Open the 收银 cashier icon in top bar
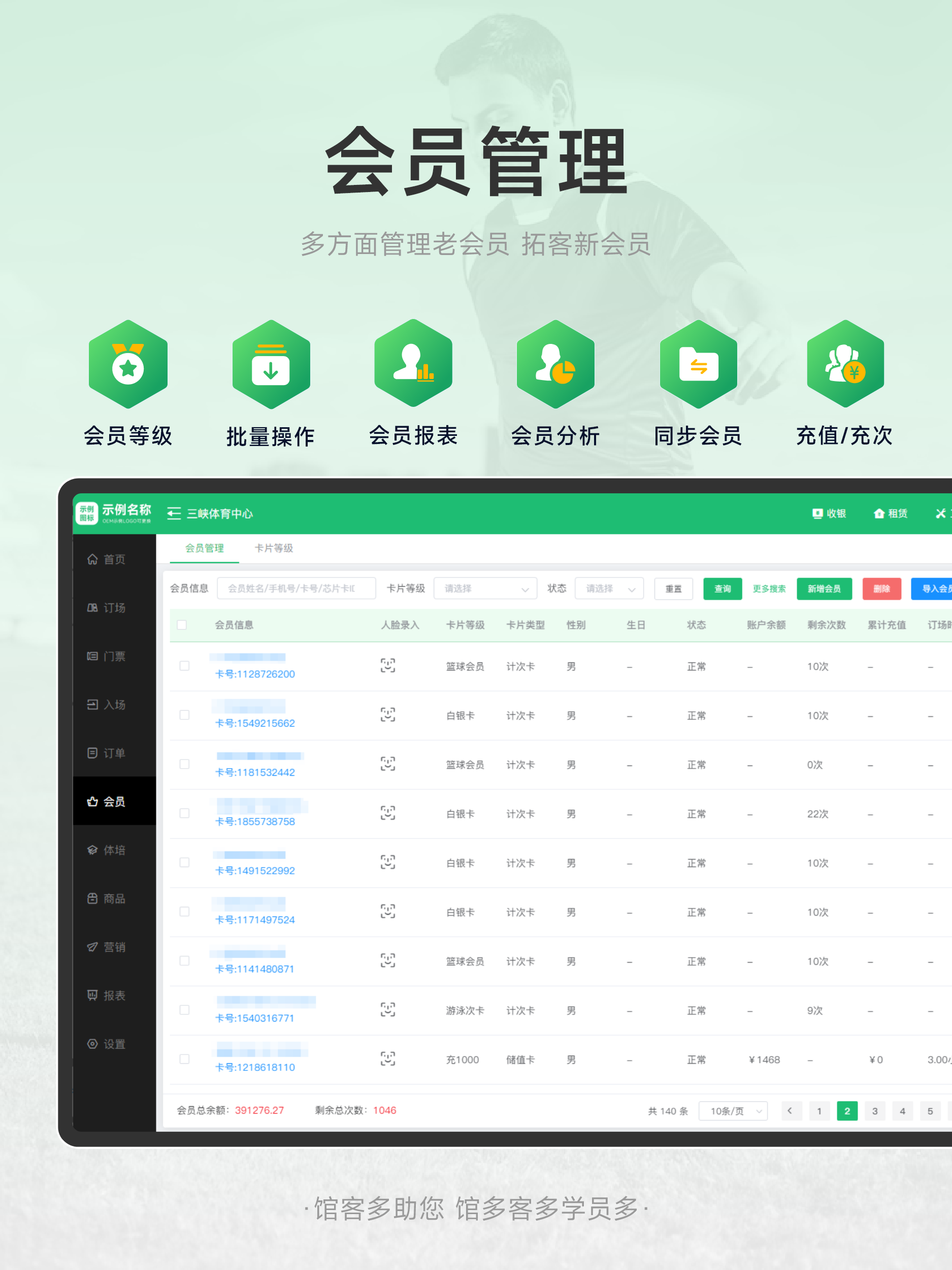 [x=830, y=514]
